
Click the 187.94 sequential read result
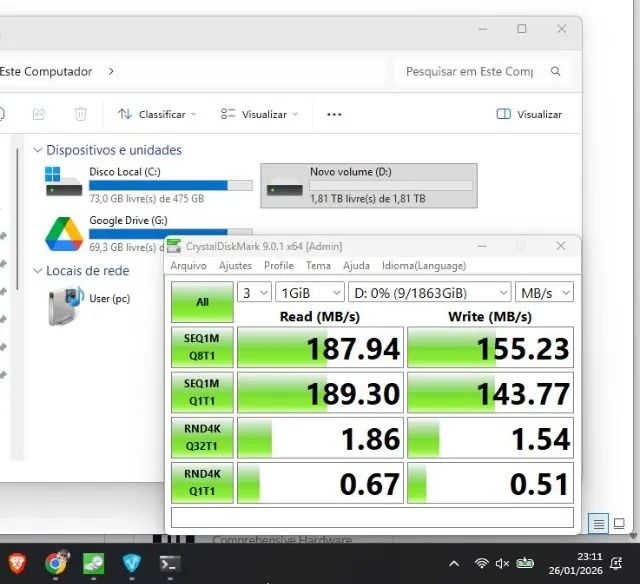point(320,347)
